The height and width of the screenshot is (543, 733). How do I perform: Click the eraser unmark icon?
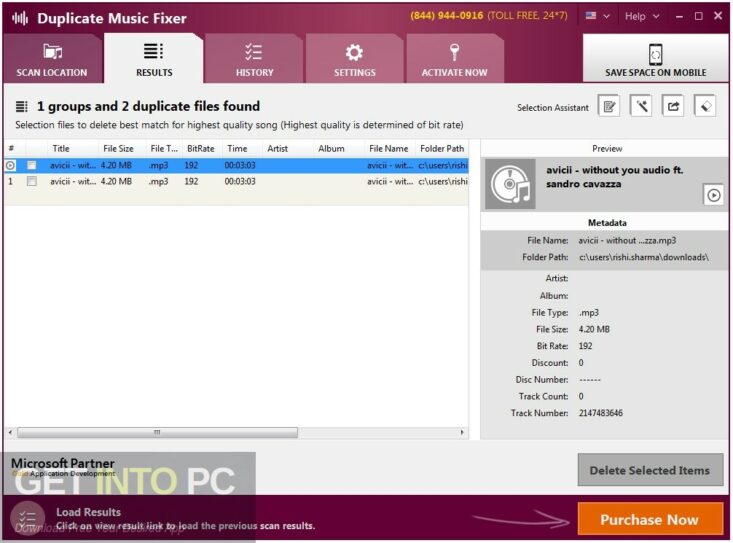(705, 107)
